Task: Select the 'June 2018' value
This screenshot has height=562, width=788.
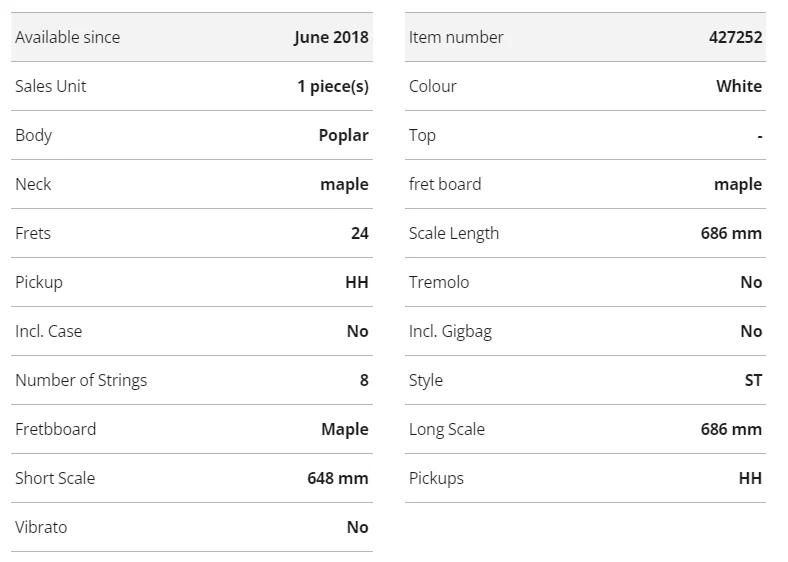Action: (331, 37)
